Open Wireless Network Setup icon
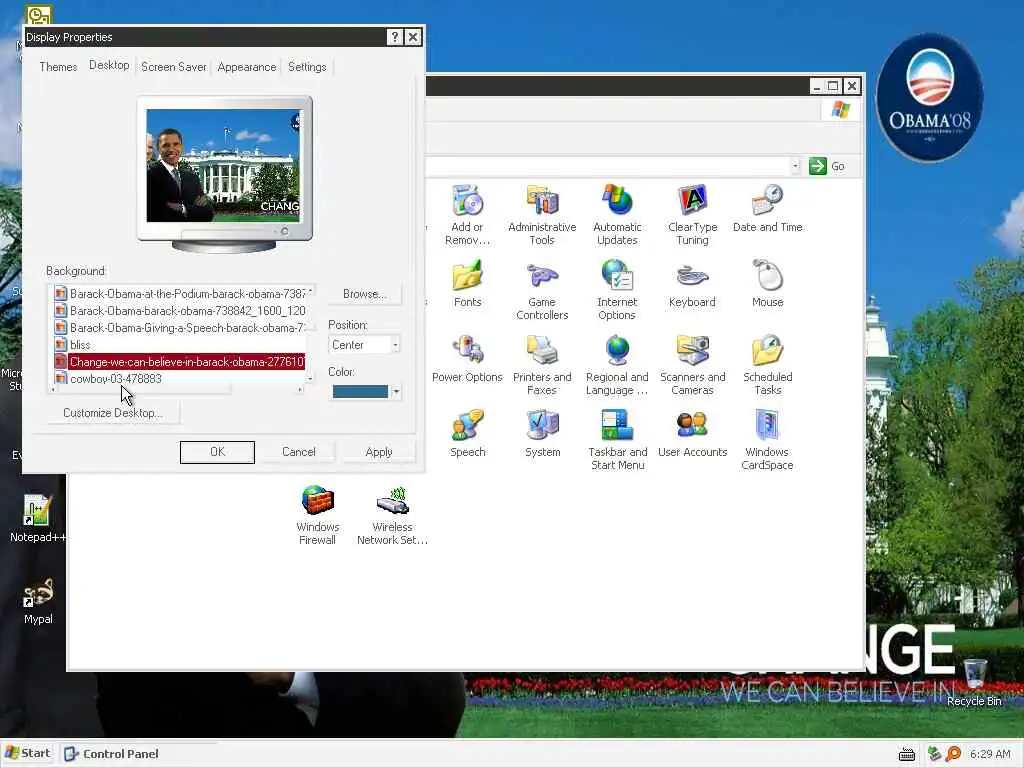 392,515
